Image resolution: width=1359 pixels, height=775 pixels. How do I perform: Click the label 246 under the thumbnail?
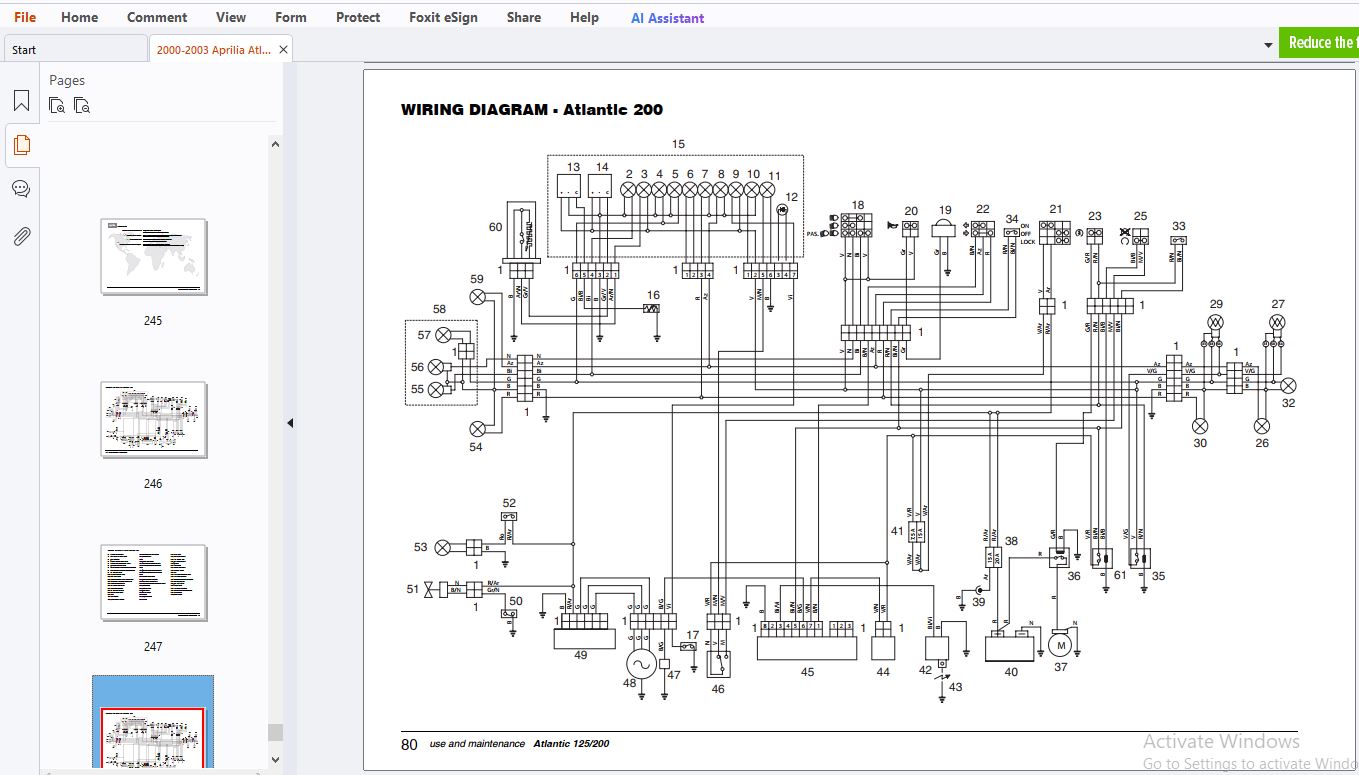click(153, 484)
